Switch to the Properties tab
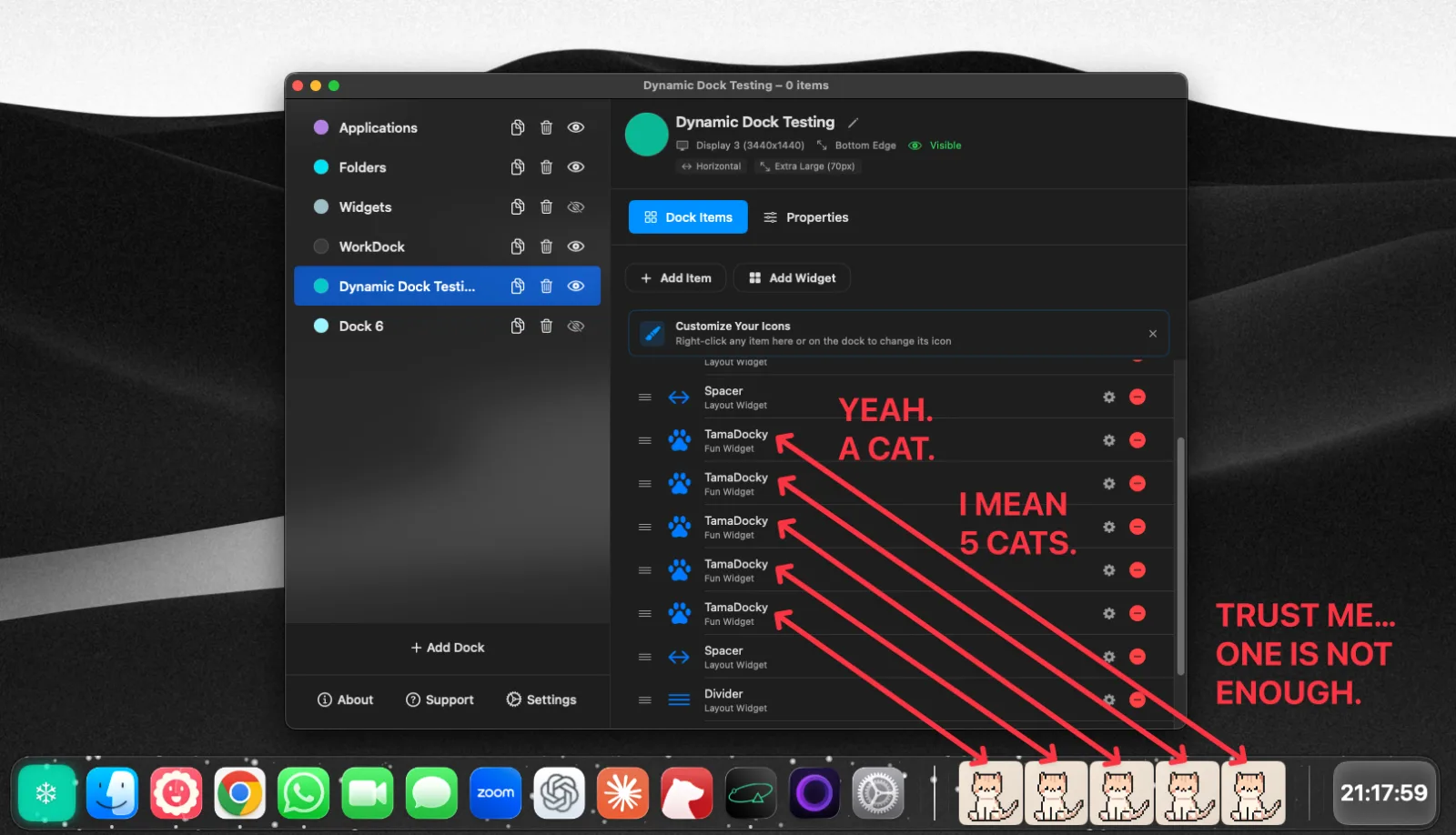Image resolution: width=1456 pixels, height=835 pixels. pyautogui.click(x=806, y=217)
